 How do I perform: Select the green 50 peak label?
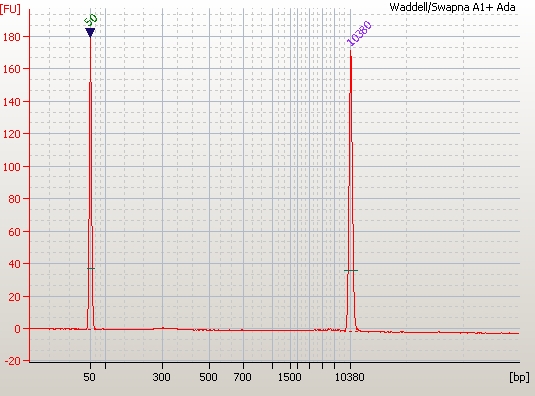point(91,20)
